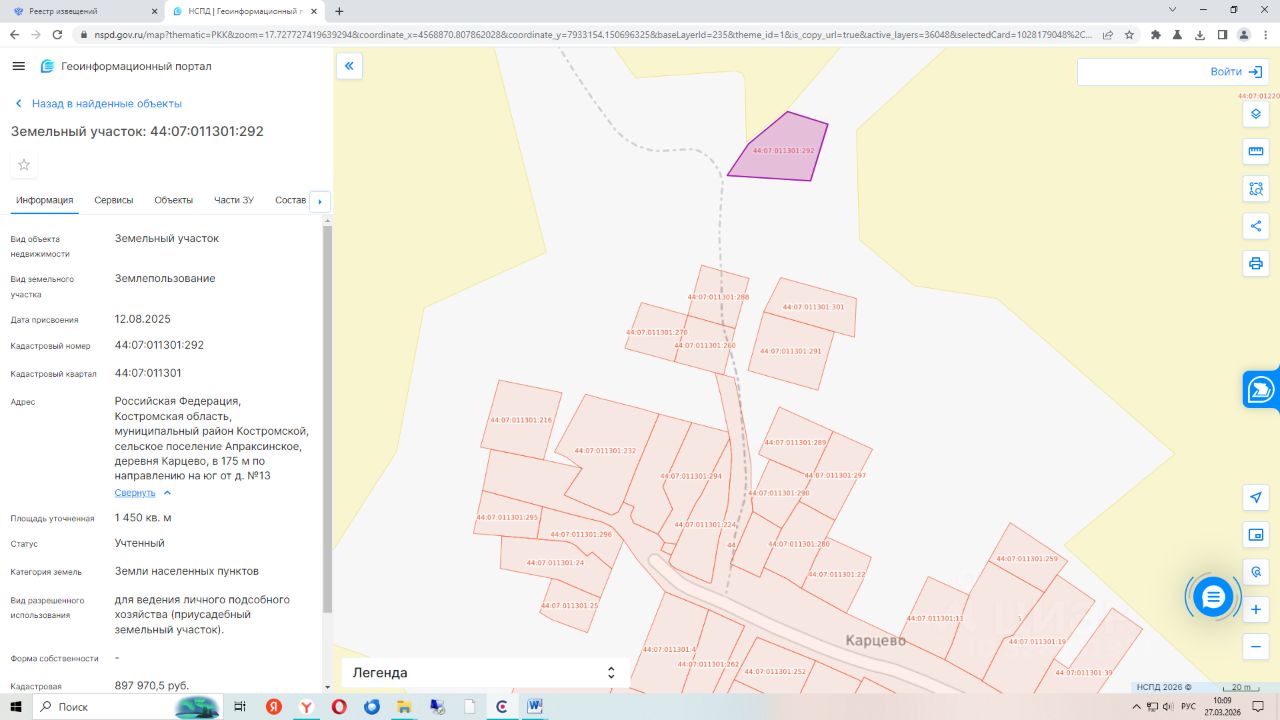Viewport: 1280px width, 720px height.
Task: Expand the Легенда dropdown
Action: coord(486,673)
